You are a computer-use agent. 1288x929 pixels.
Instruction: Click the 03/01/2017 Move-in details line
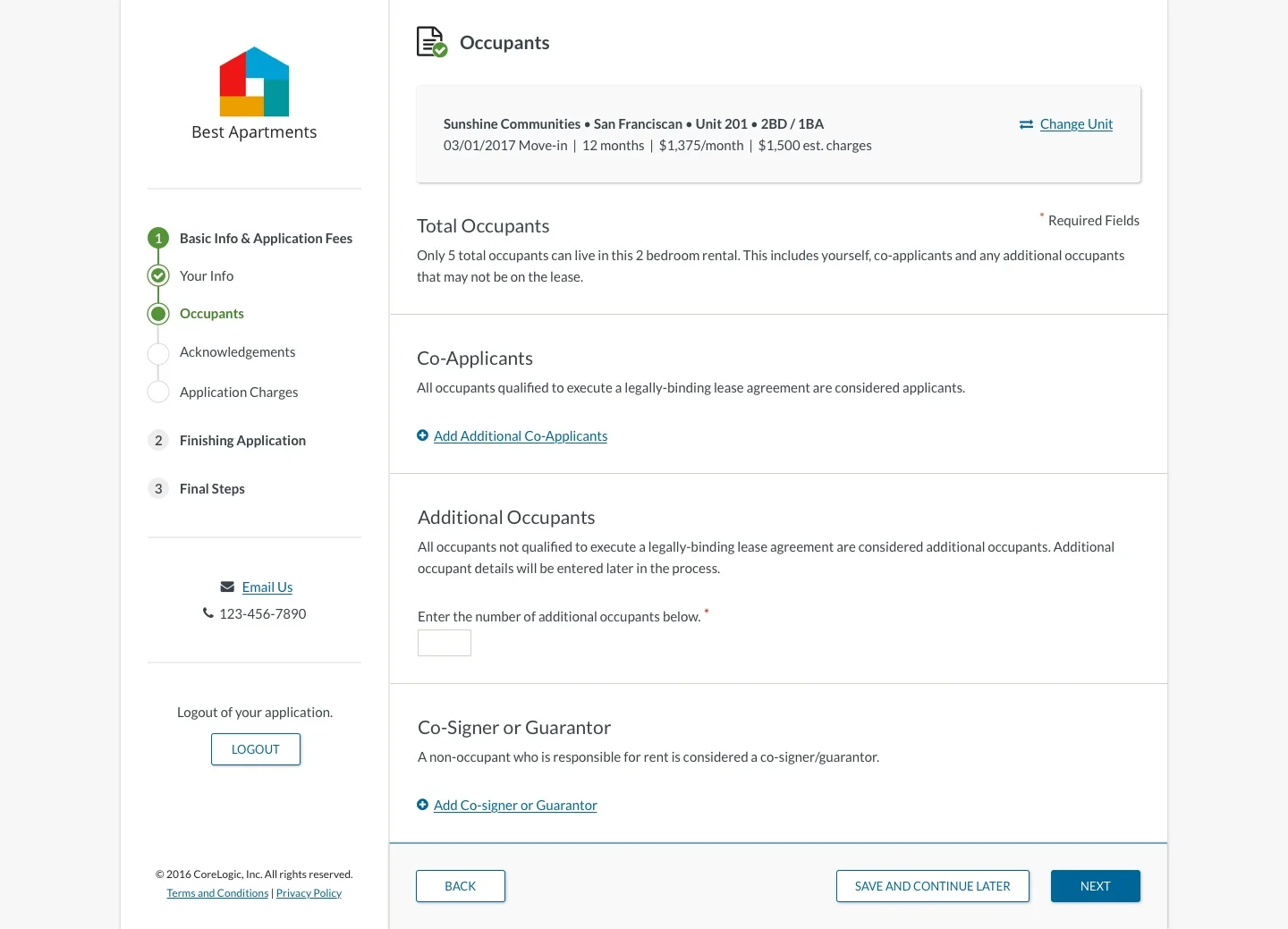coord(657,146)
